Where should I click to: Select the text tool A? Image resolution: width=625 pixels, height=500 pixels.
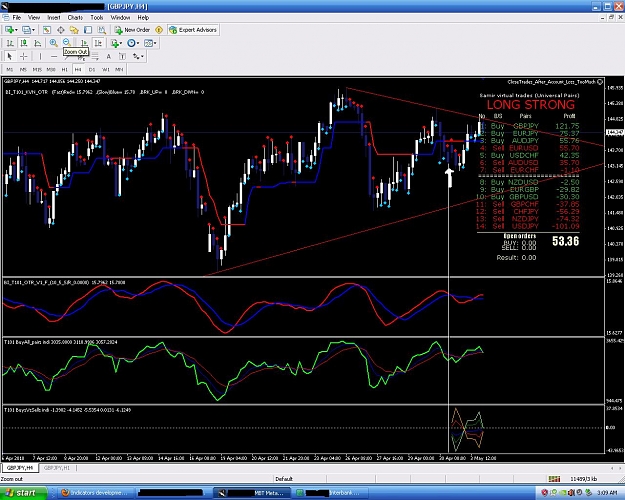point(108,57)
